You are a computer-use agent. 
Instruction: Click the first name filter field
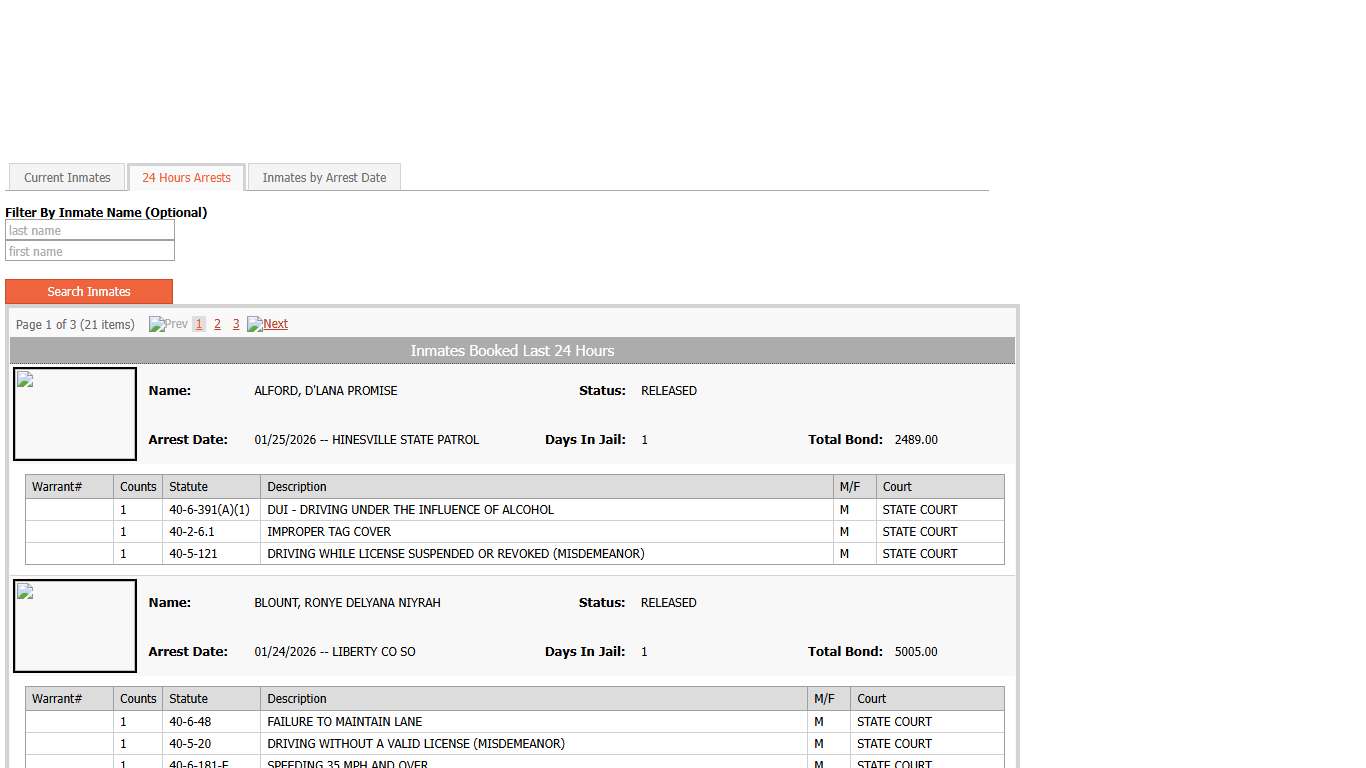pyautogui.click(x=90, y=252)
